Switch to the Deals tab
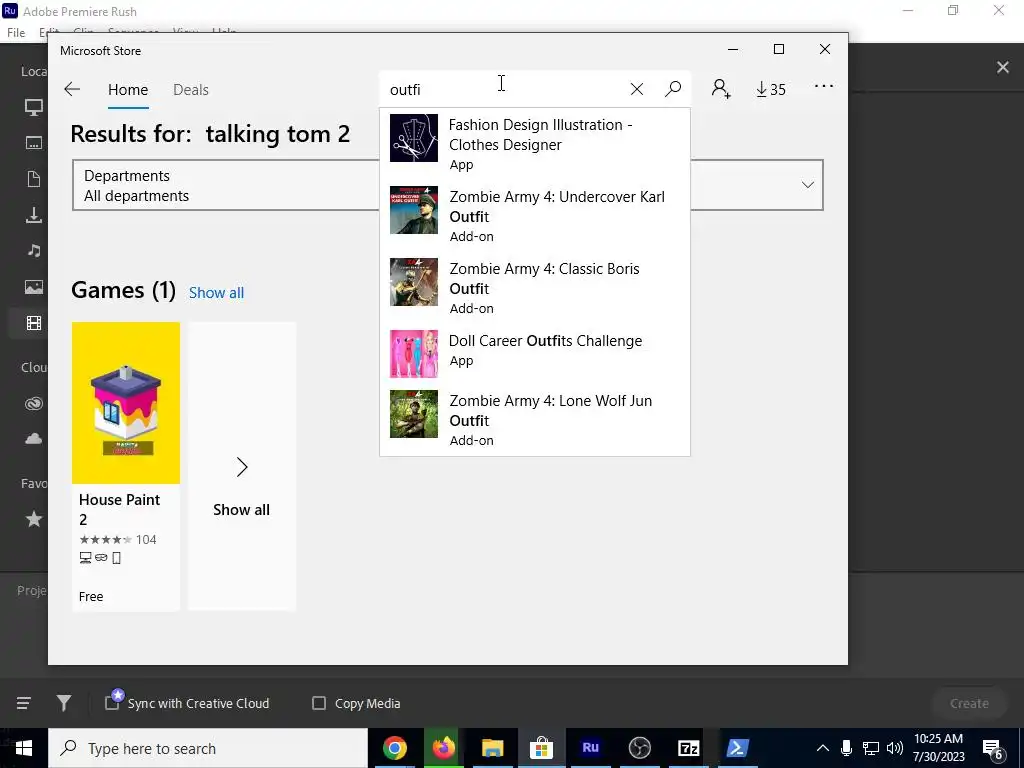Screen dimensions: 1024x768 191,89
